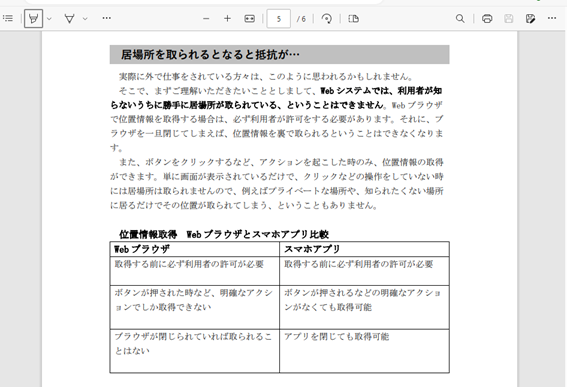567x387 pixels.
Task: Open the page view layout options
Action: click(x=353, y=18)
